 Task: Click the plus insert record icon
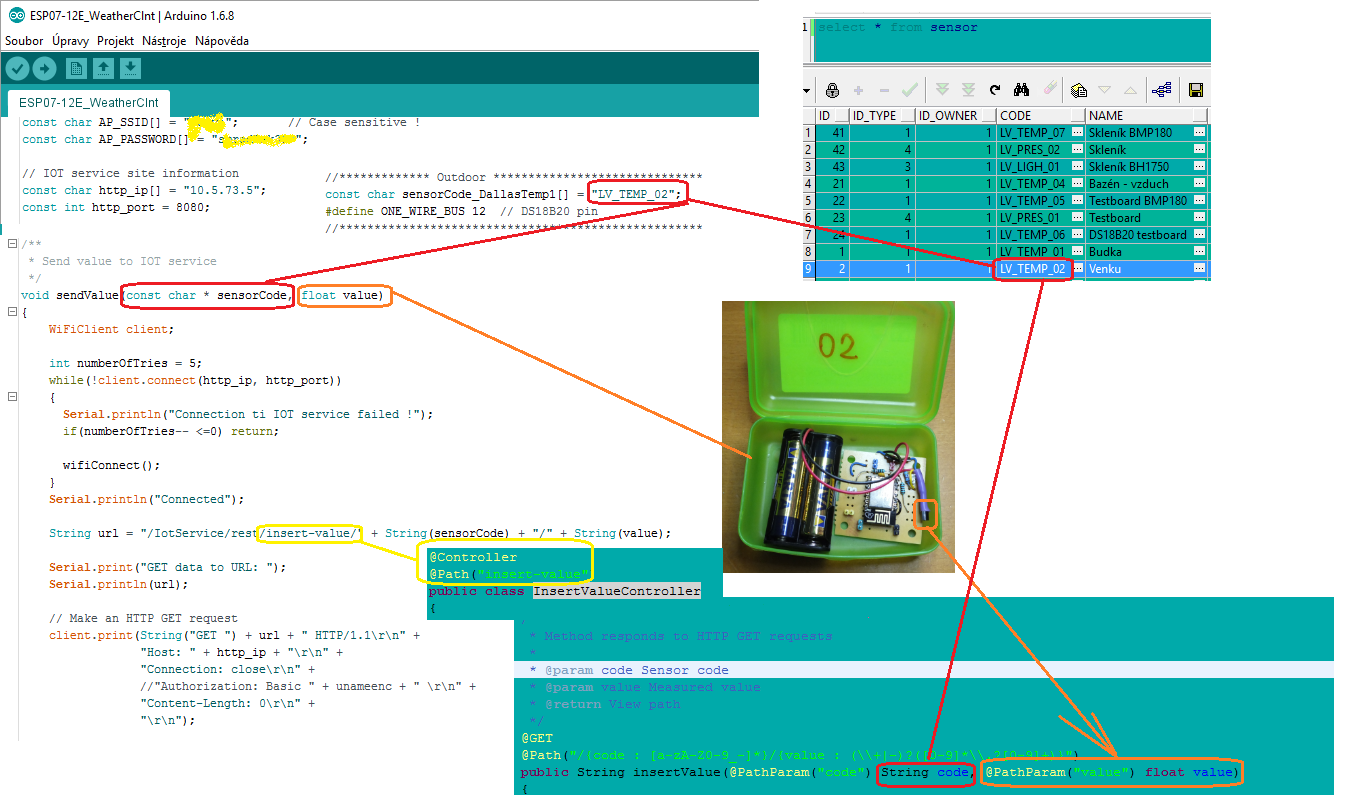coord(858,90)
